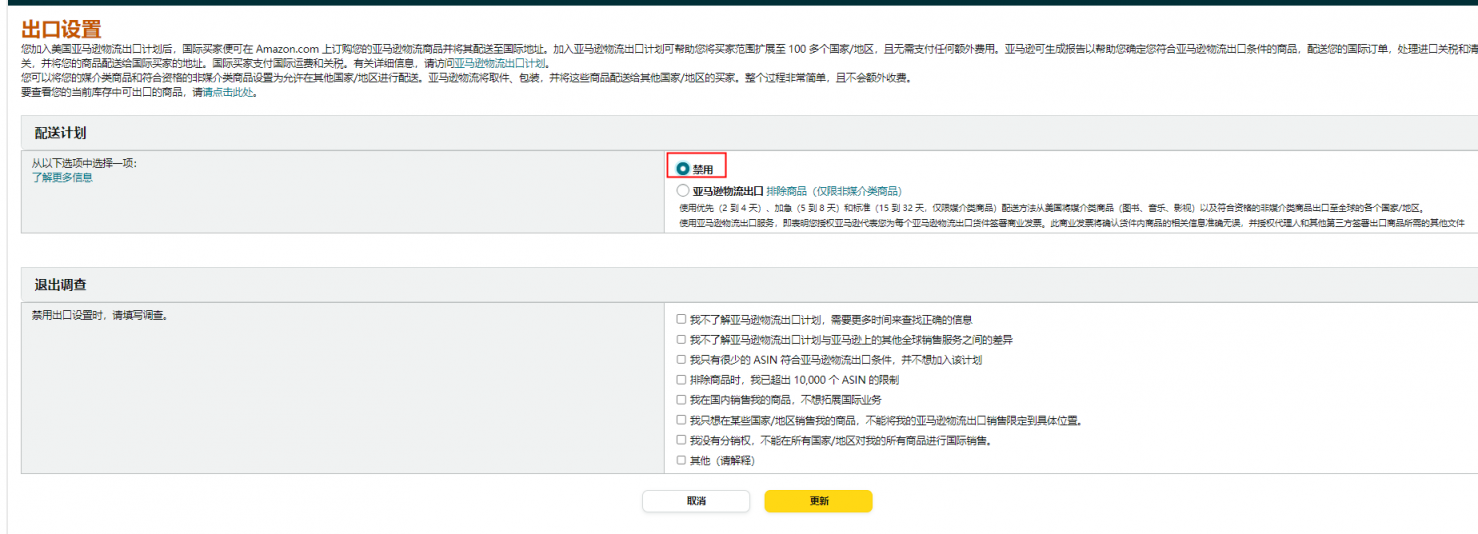Click the 配送计划 section header
1478x534 pixels.
62,133
